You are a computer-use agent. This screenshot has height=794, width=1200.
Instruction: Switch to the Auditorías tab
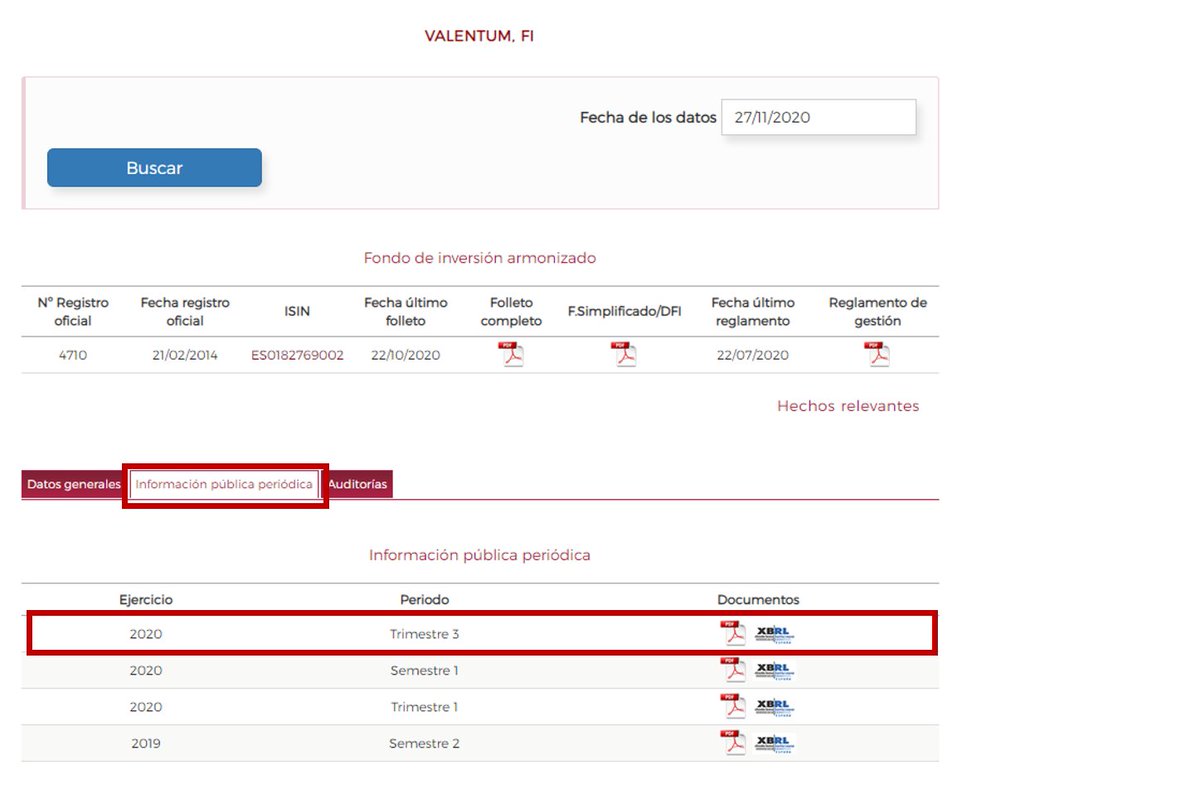357,484
